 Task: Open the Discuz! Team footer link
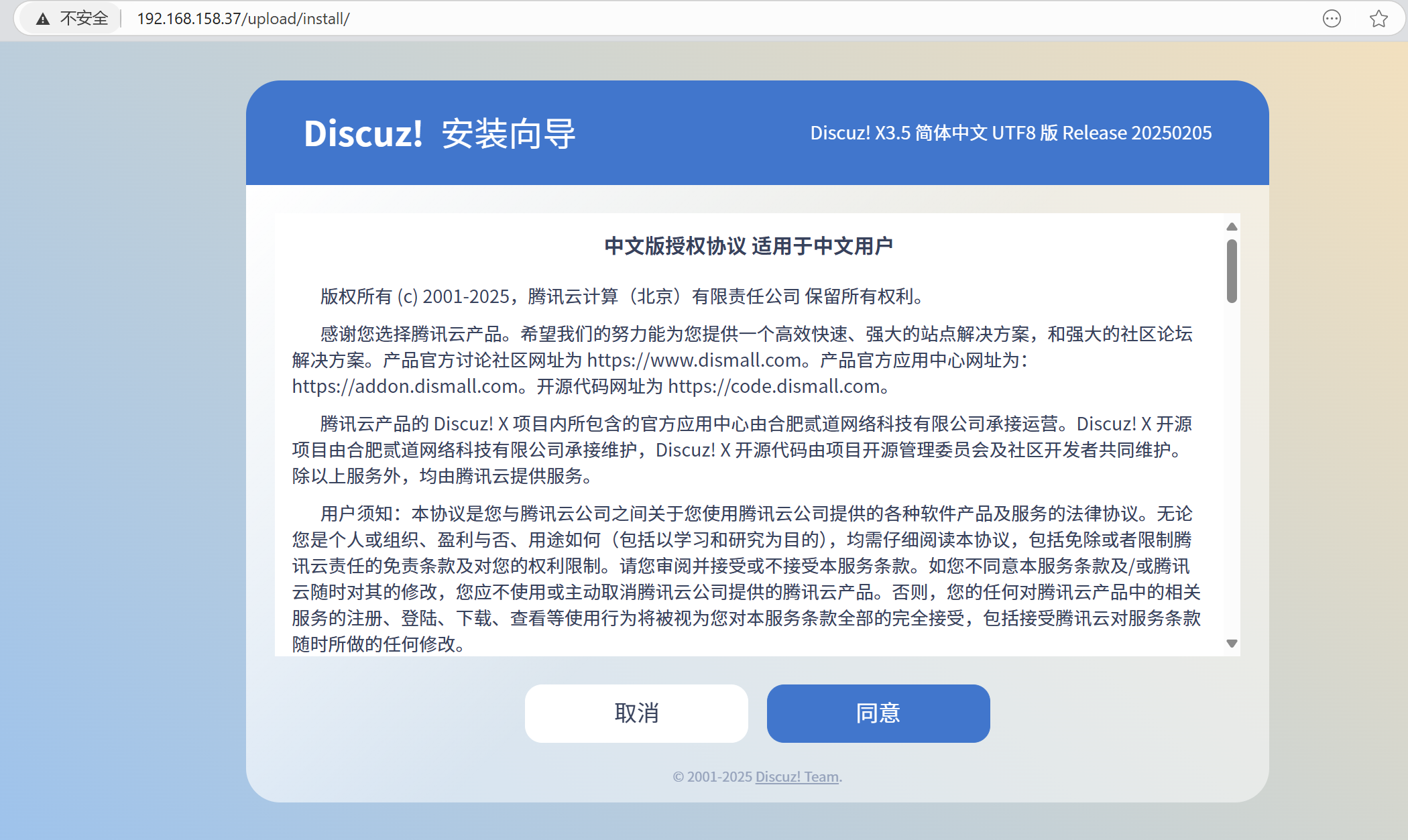[x=797, y=776]
